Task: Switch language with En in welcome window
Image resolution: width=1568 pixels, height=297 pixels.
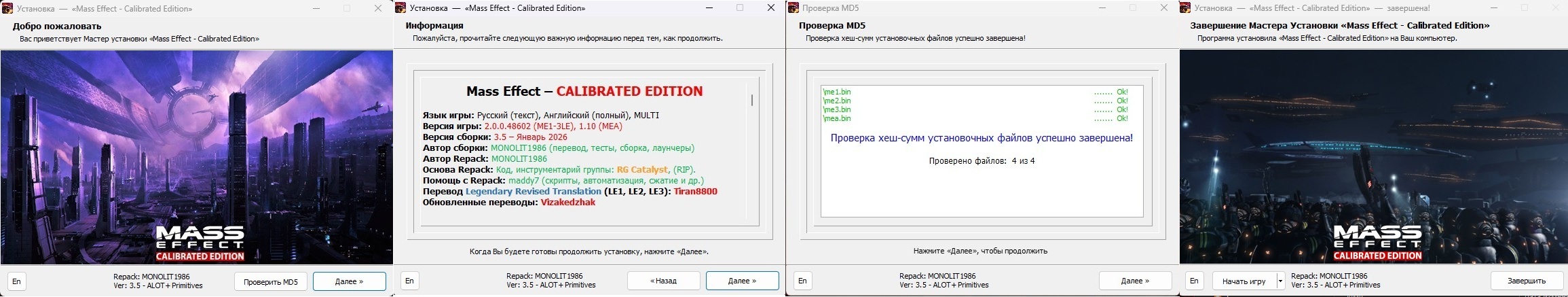Action: 17,281
